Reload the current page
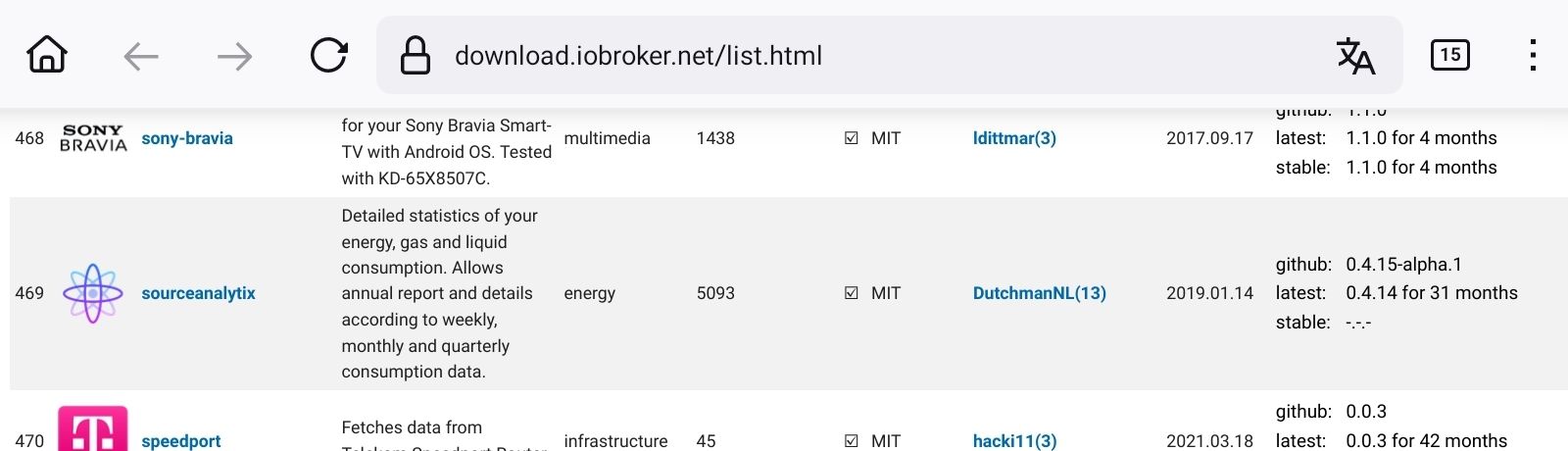 pos(328,56)
